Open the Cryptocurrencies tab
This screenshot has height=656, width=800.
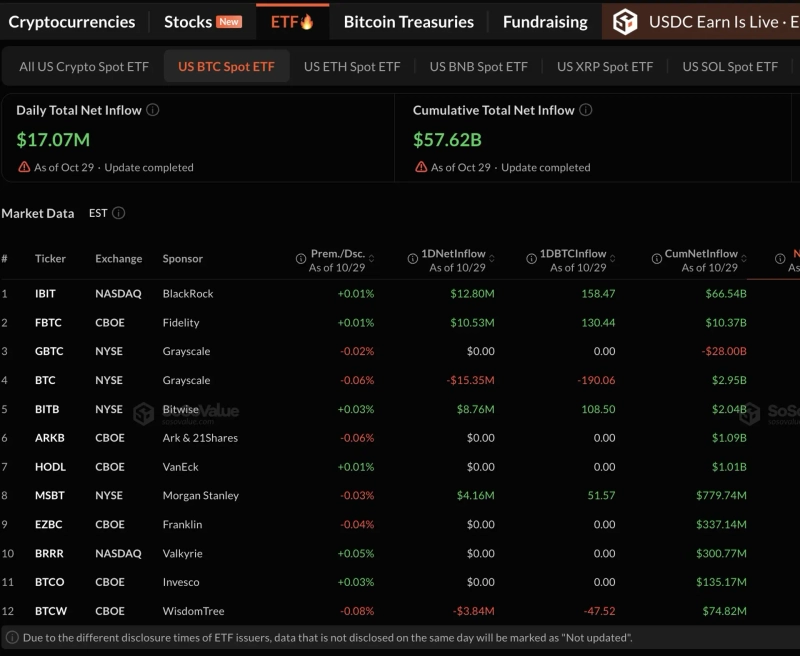pos(72,22)
